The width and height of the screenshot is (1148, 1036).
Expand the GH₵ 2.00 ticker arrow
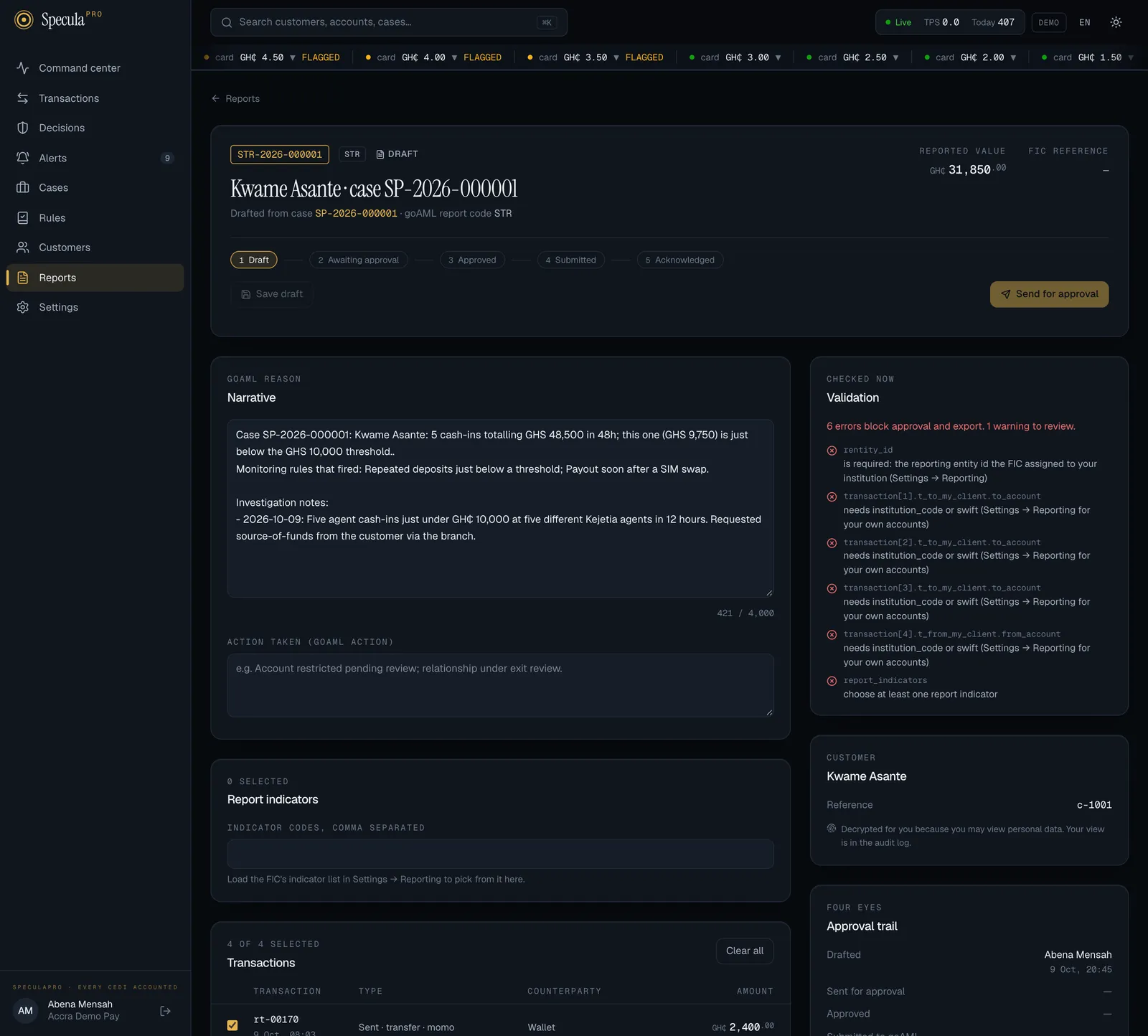pyautogui.click(x=1013, y=57)
